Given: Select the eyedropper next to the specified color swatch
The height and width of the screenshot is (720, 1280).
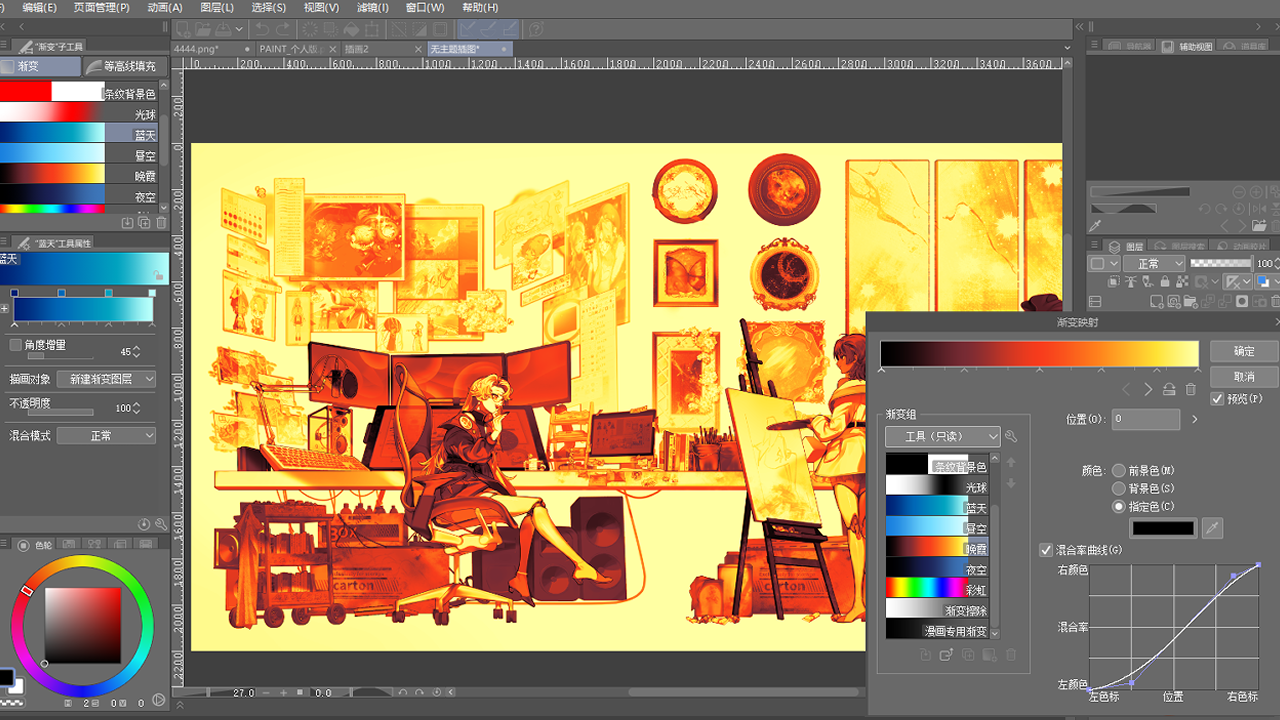Looking at the screenshot, I should 1212,528.
